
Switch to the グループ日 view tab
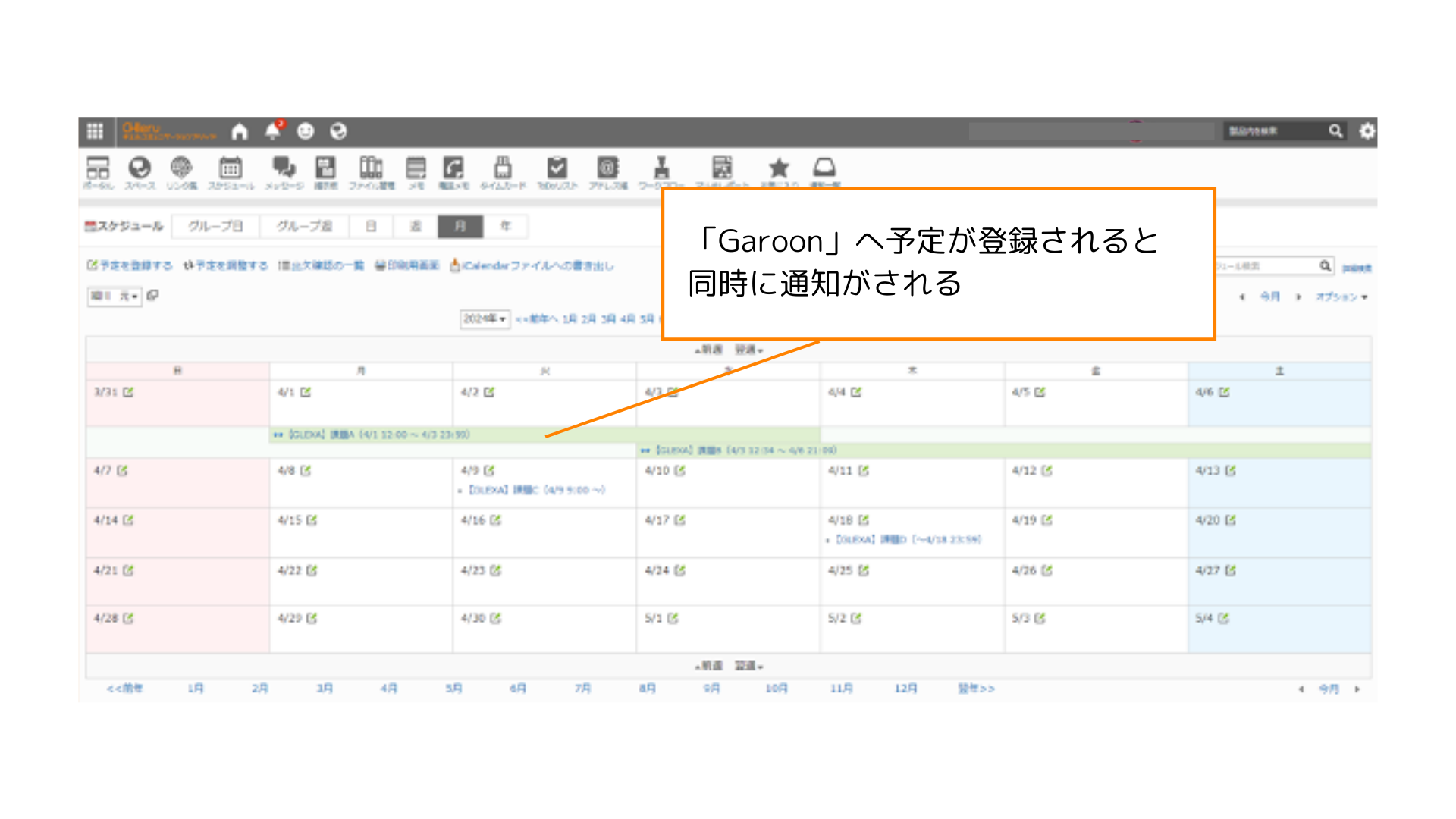coord(215,226)
